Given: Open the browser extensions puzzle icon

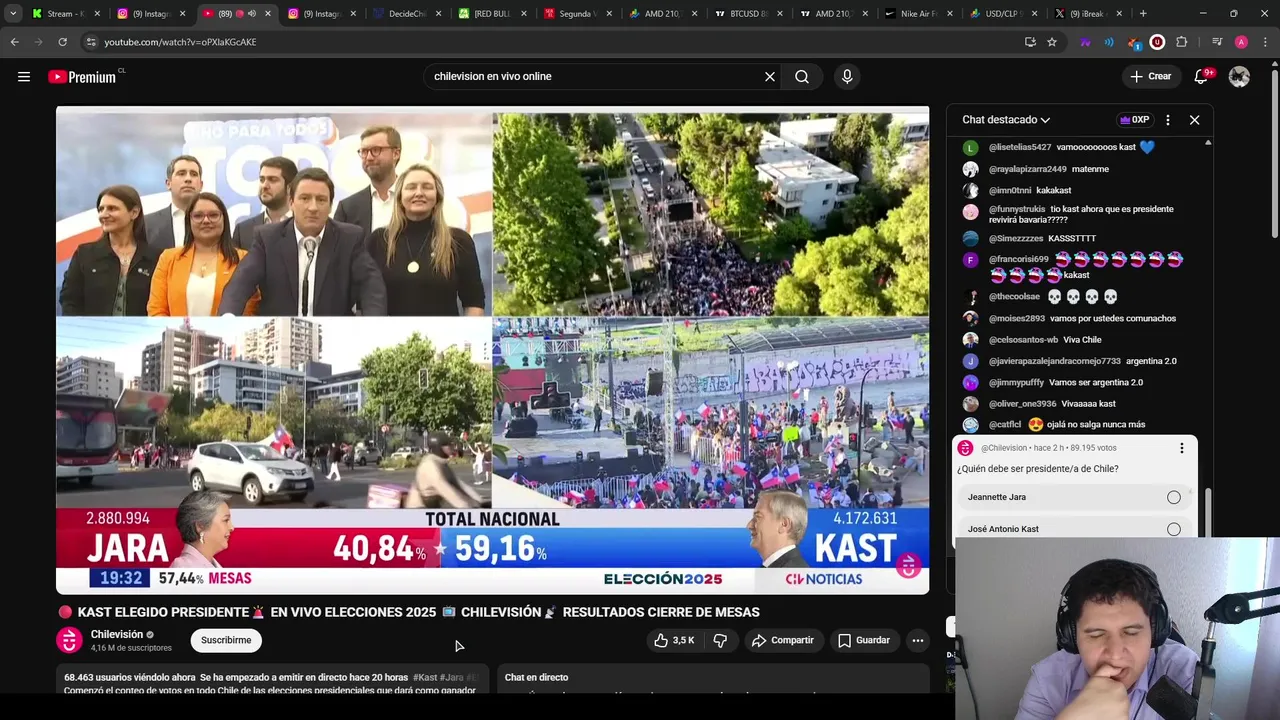Looking at the screenshot, I should 1182,42.
